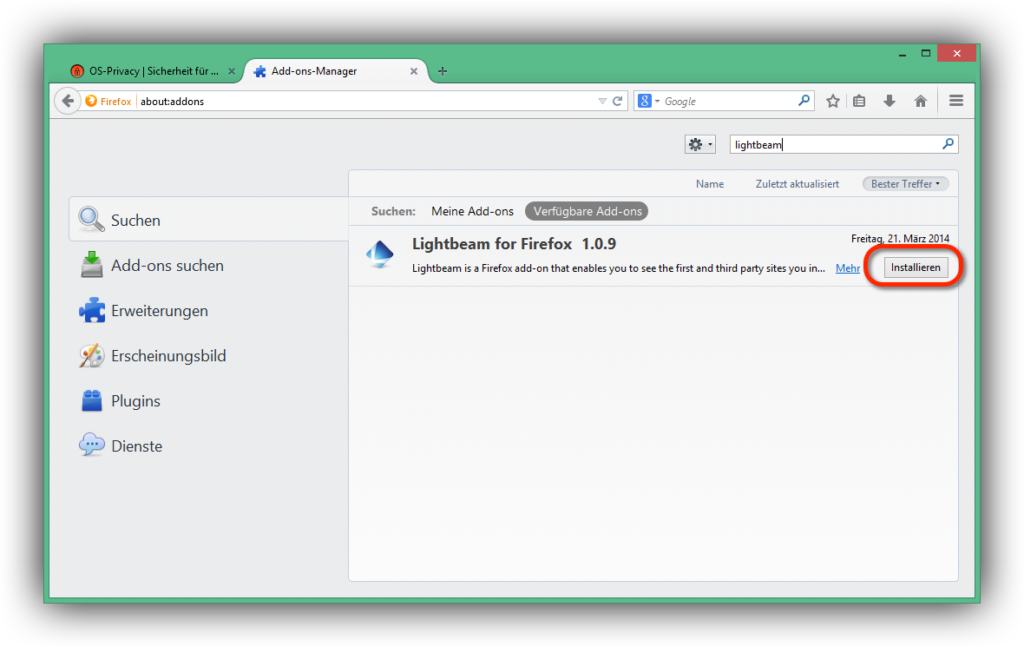Close the Add-ons-Manager tab
Screen dimensions: 1024x647
(x=413, y=71)
